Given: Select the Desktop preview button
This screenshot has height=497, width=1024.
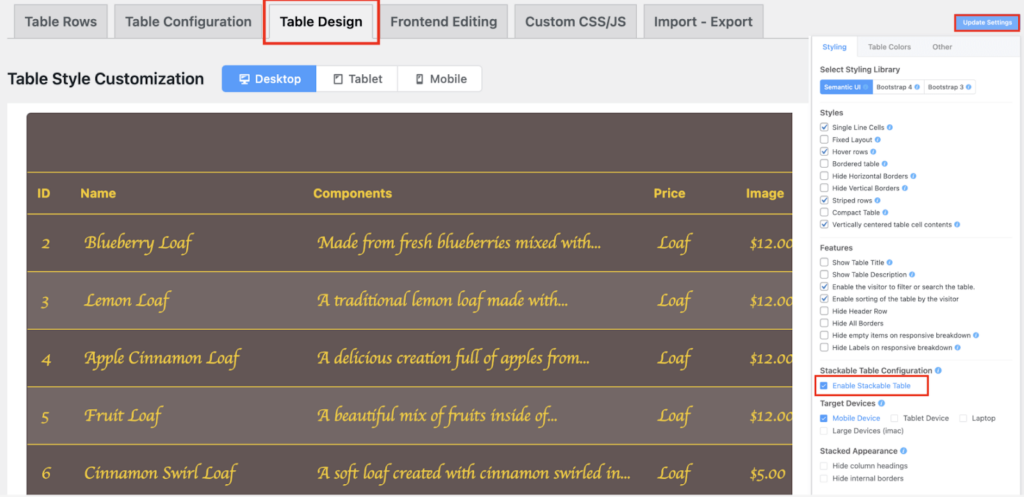Looking at the screenshot, I should click(269, 79).
